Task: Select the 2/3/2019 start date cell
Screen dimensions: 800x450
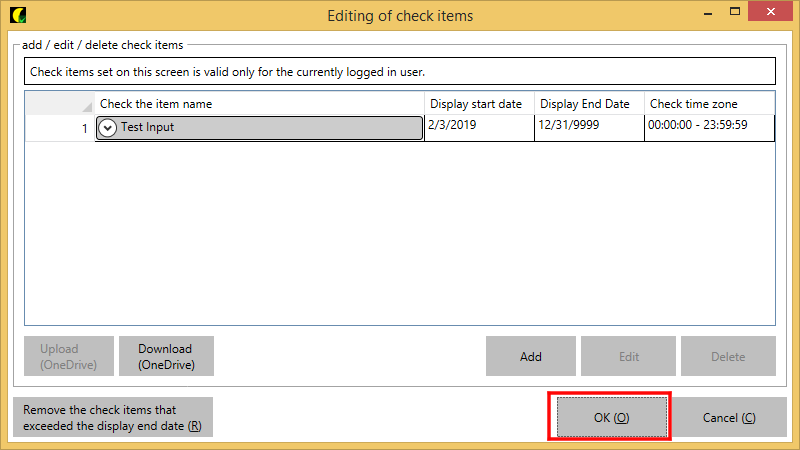Action: click(480, 128)
